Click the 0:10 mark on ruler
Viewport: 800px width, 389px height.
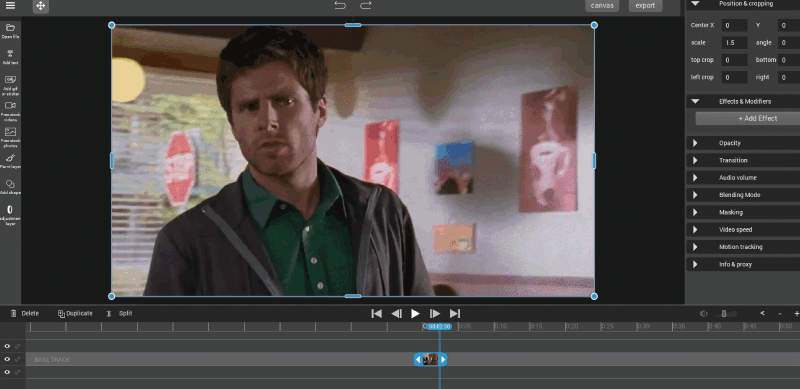pos(501,327)
